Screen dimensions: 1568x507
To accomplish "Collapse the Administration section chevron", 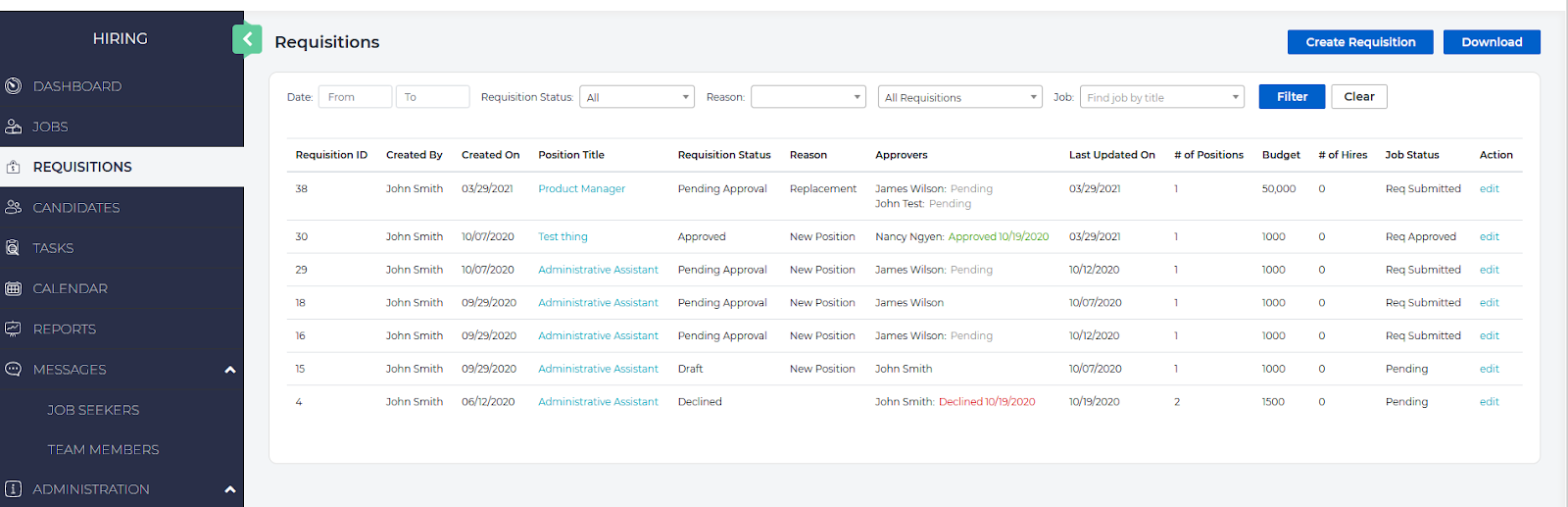I will click(230, 489).
